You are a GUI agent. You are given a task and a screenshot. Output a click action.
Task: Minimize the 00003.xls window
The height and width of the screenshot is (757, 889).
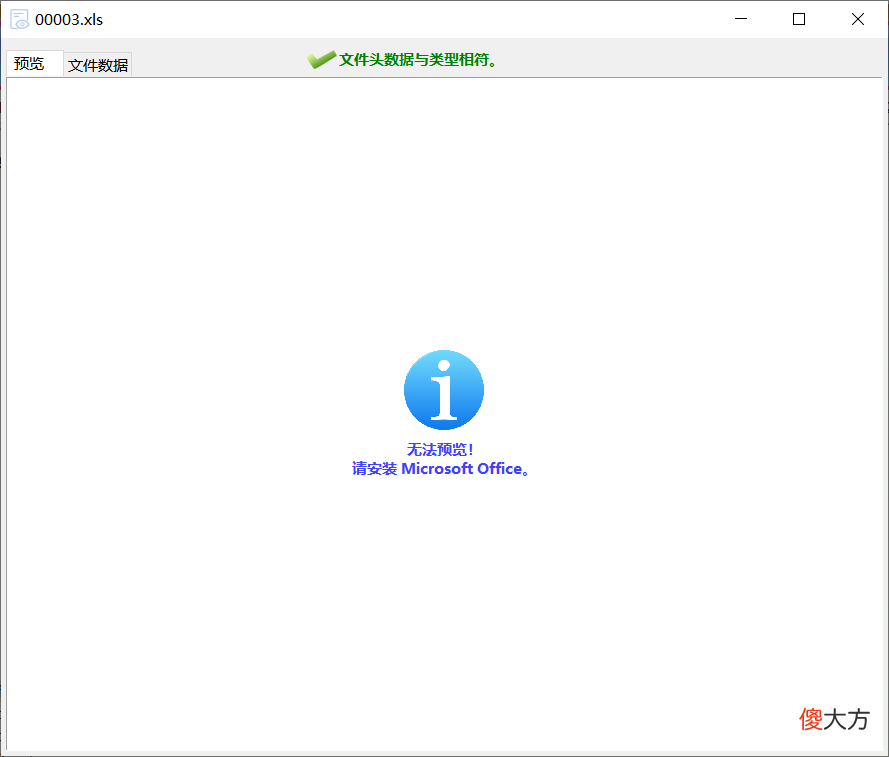click(x=740, y=19)
